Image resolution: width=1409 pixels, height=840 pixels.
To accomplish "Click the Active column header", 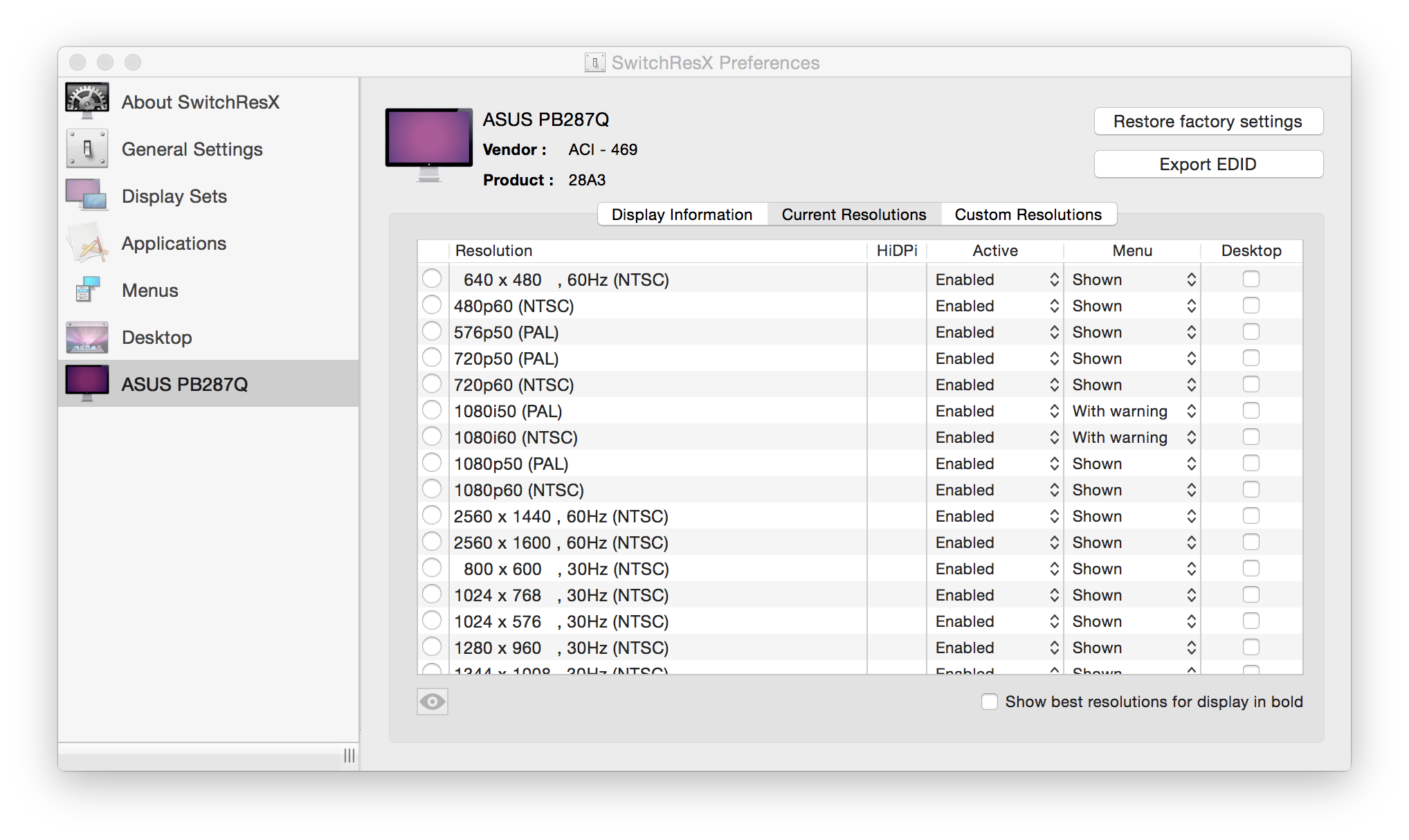I will click(995, 250).
